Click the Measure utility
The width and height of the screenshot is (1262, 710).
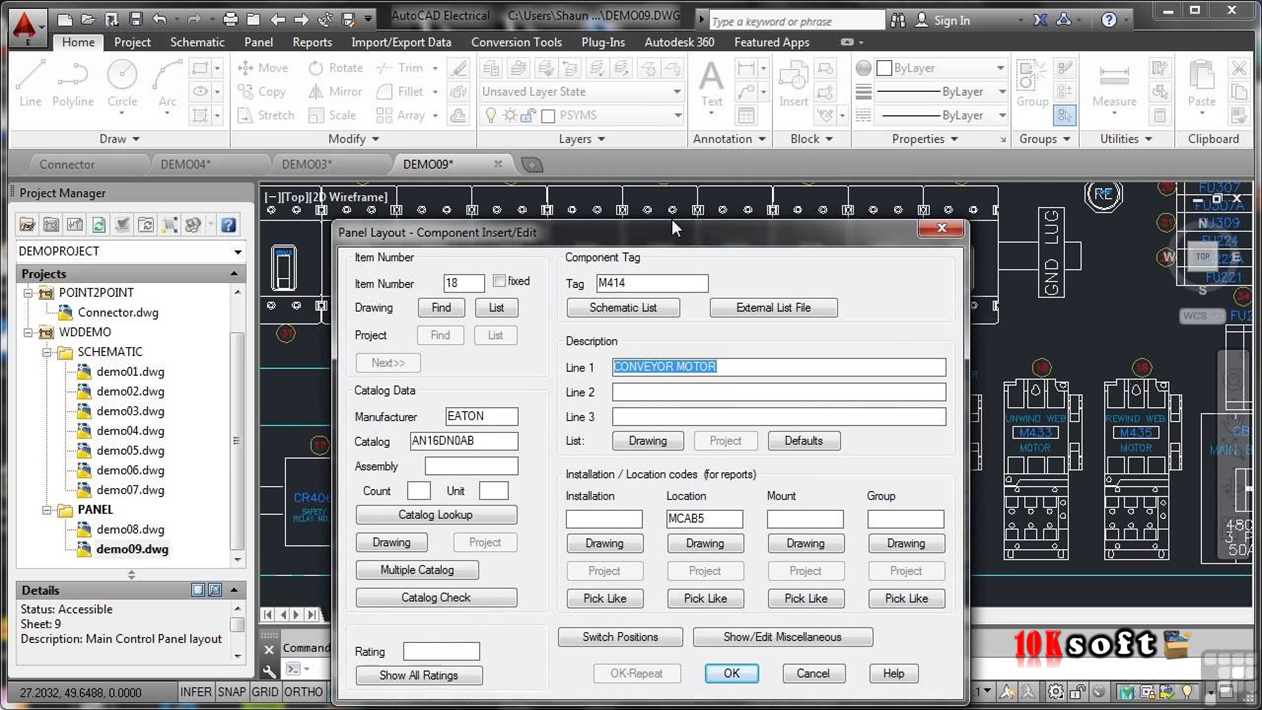click(1114, 84)
